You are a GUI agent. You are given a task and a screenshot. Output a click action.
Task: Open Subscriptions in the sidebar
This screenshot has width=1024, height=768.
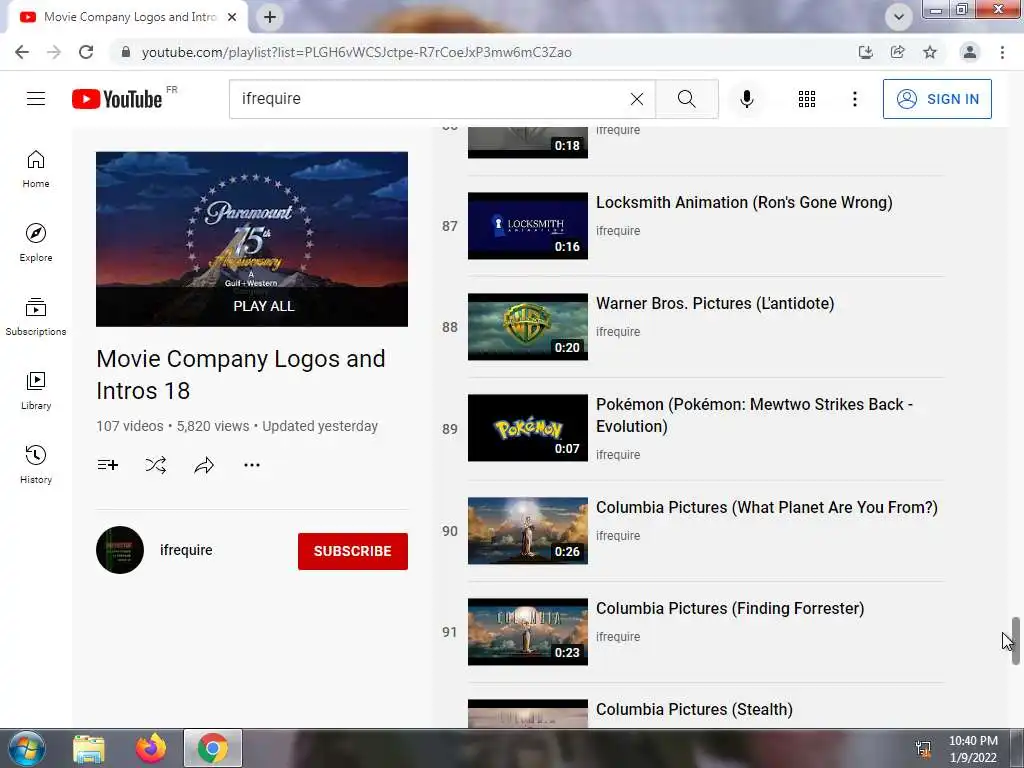click(x=36, y=316)
